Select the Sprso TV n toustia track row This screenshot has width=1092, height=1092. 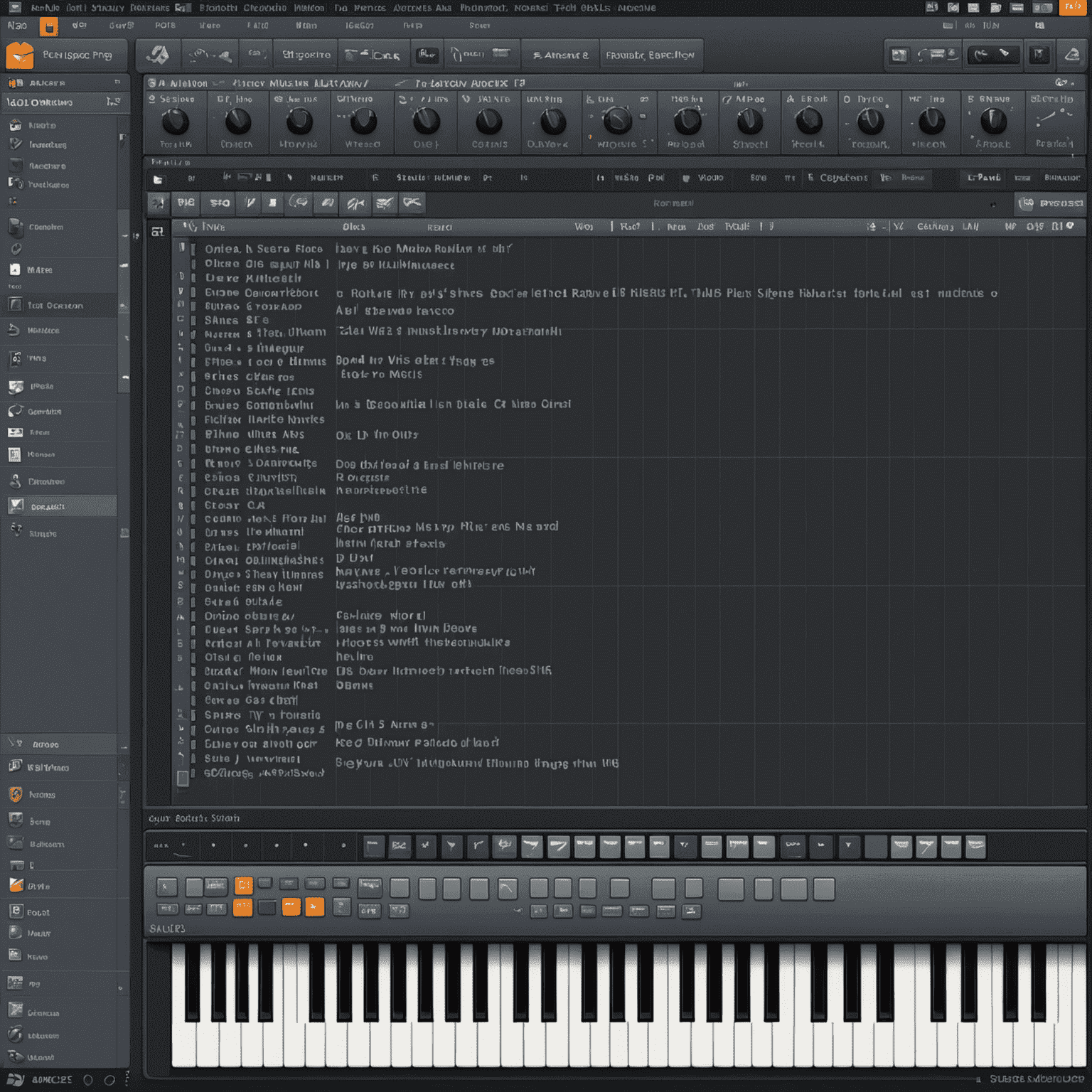click(262, 715)
